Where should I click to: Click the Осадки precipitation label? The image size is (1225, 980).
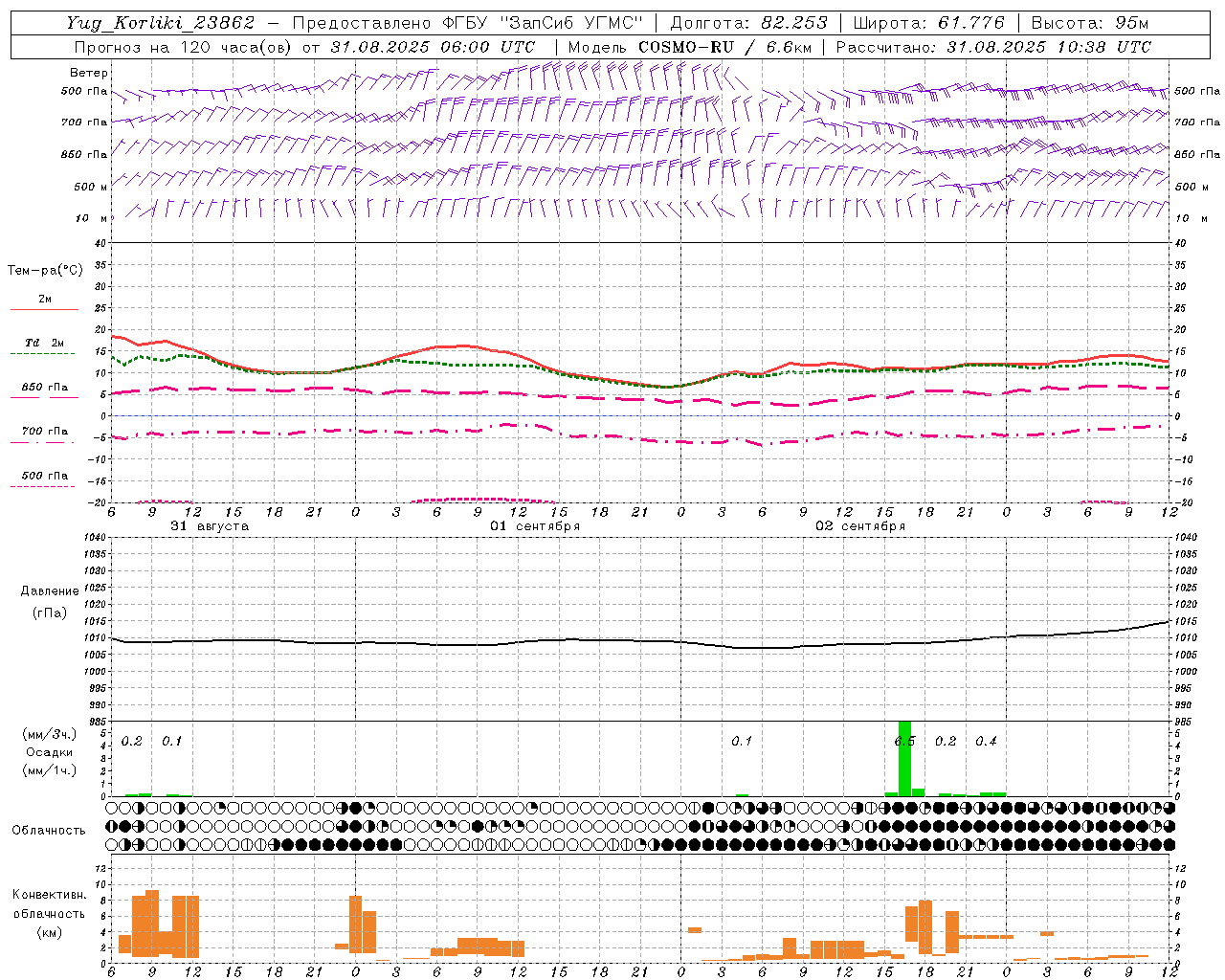tap(49, 752)
